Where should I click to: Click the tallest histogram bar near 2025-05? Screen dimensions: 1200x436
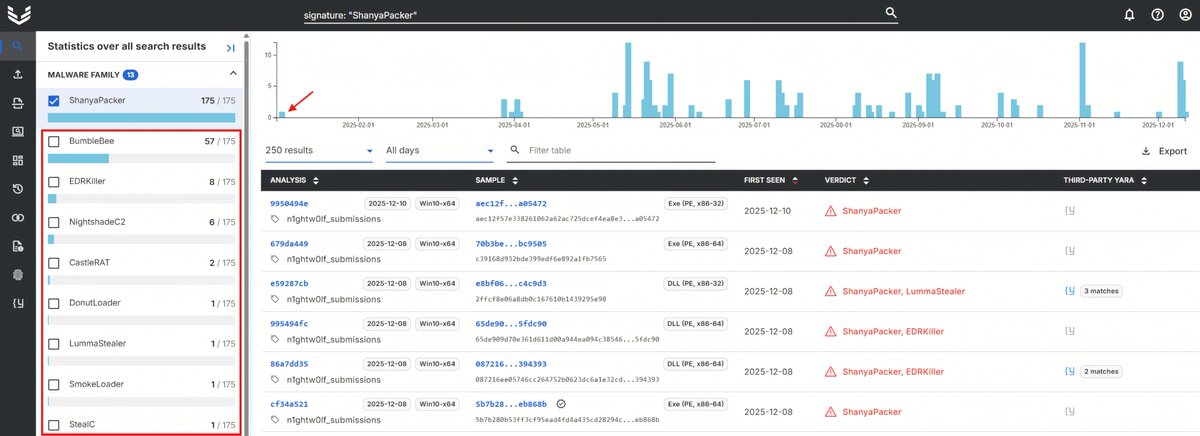pyautogui.click(x=627, y=80)
